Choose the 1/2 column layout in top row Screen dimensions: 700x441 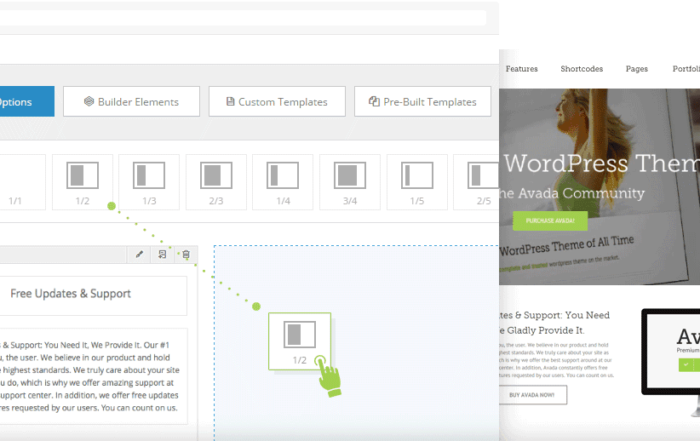pyautogui.click(x=82, y=182)
